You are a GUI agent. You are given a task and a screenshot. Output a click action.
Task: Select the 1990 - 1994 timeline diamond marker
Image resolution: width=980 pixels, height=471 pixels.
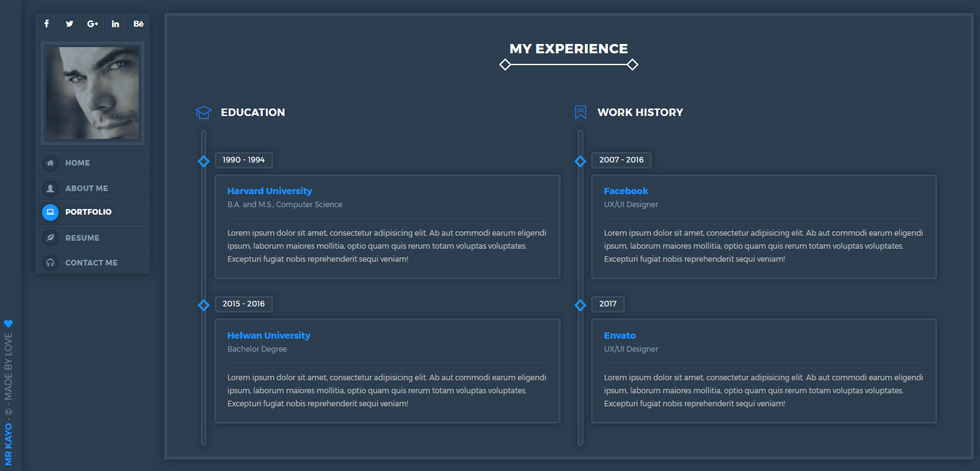[203, 161]
